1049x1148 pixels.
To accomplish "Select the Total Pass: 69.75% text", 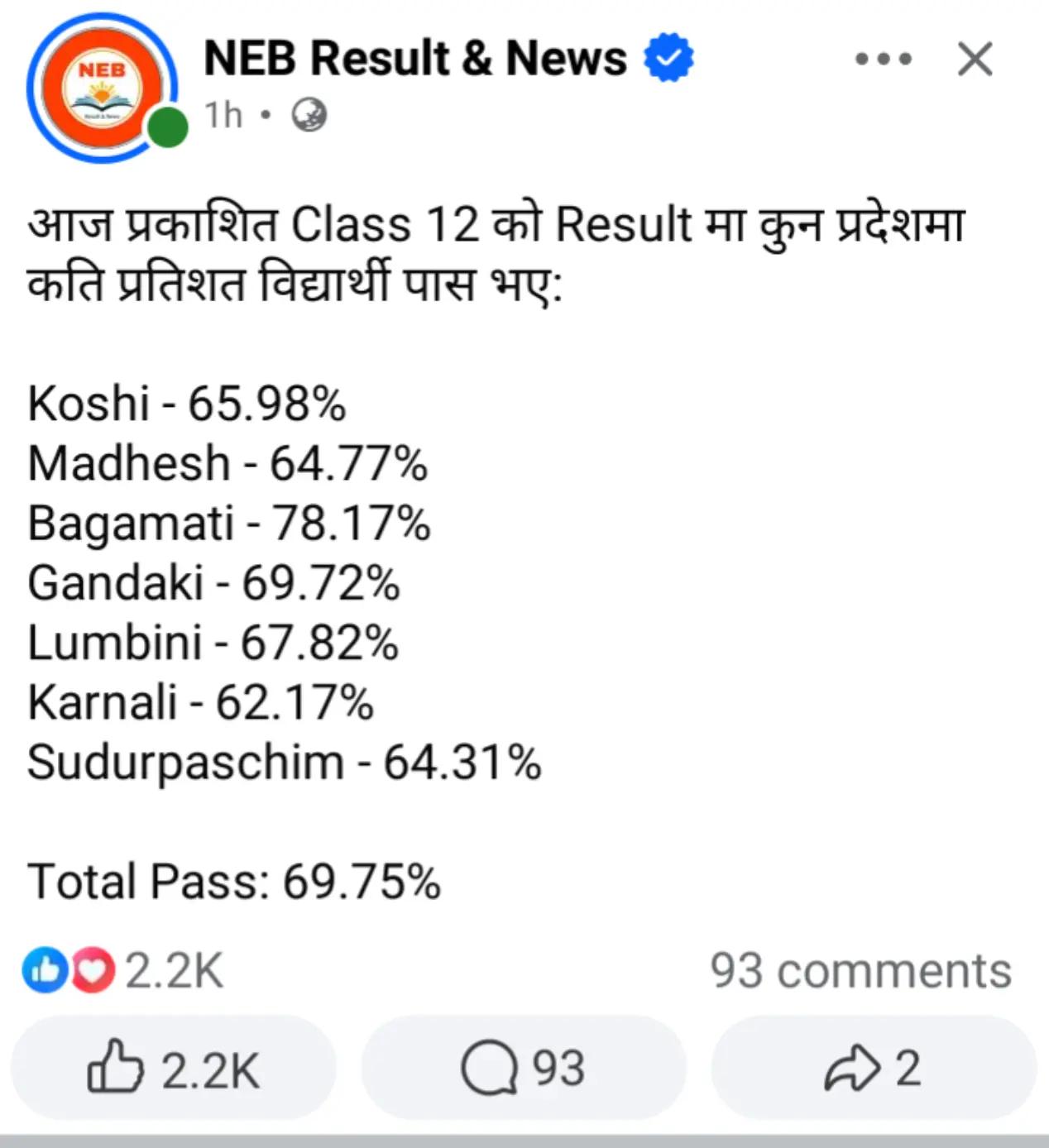I will 234,881.
